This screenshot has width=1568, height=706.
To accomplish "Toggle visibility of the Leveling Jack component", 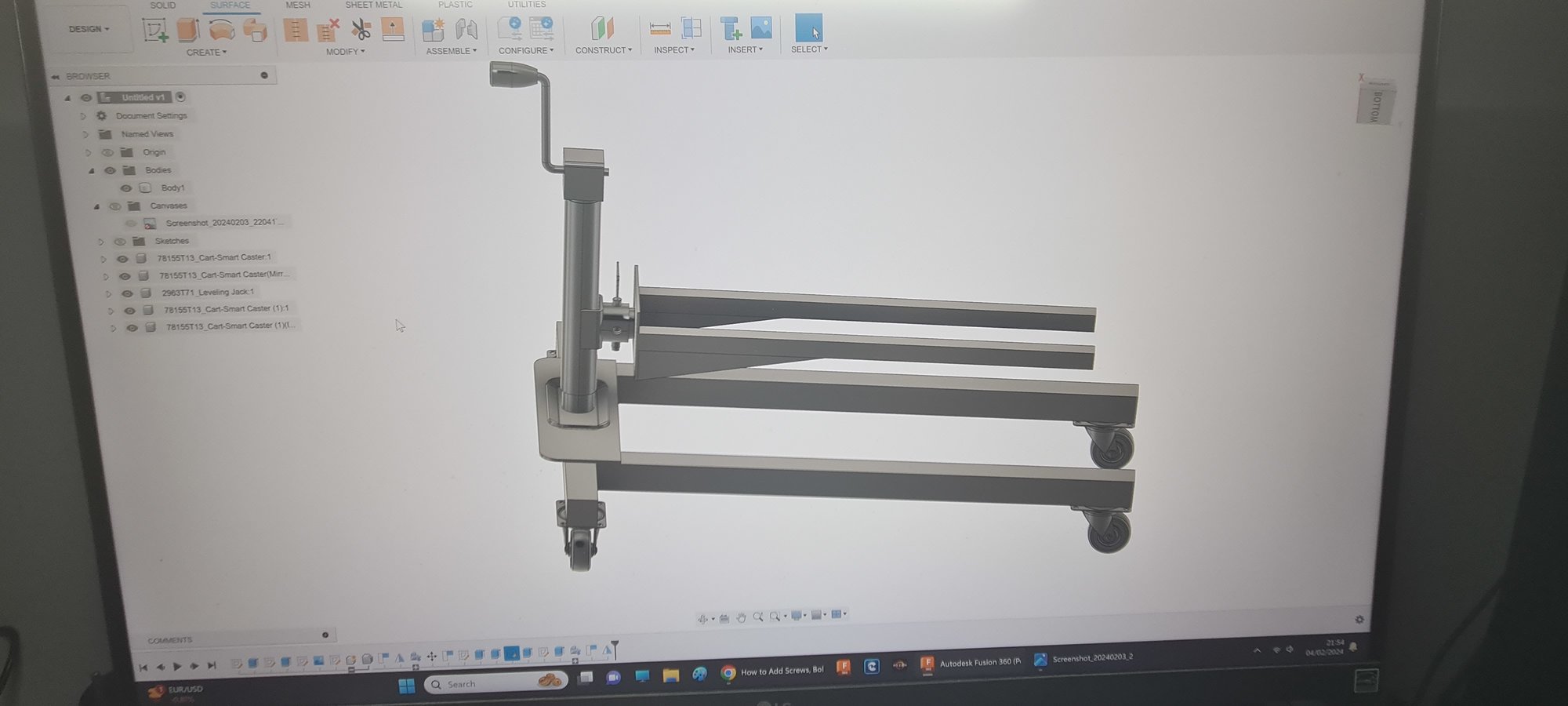I will click(127, 293).
